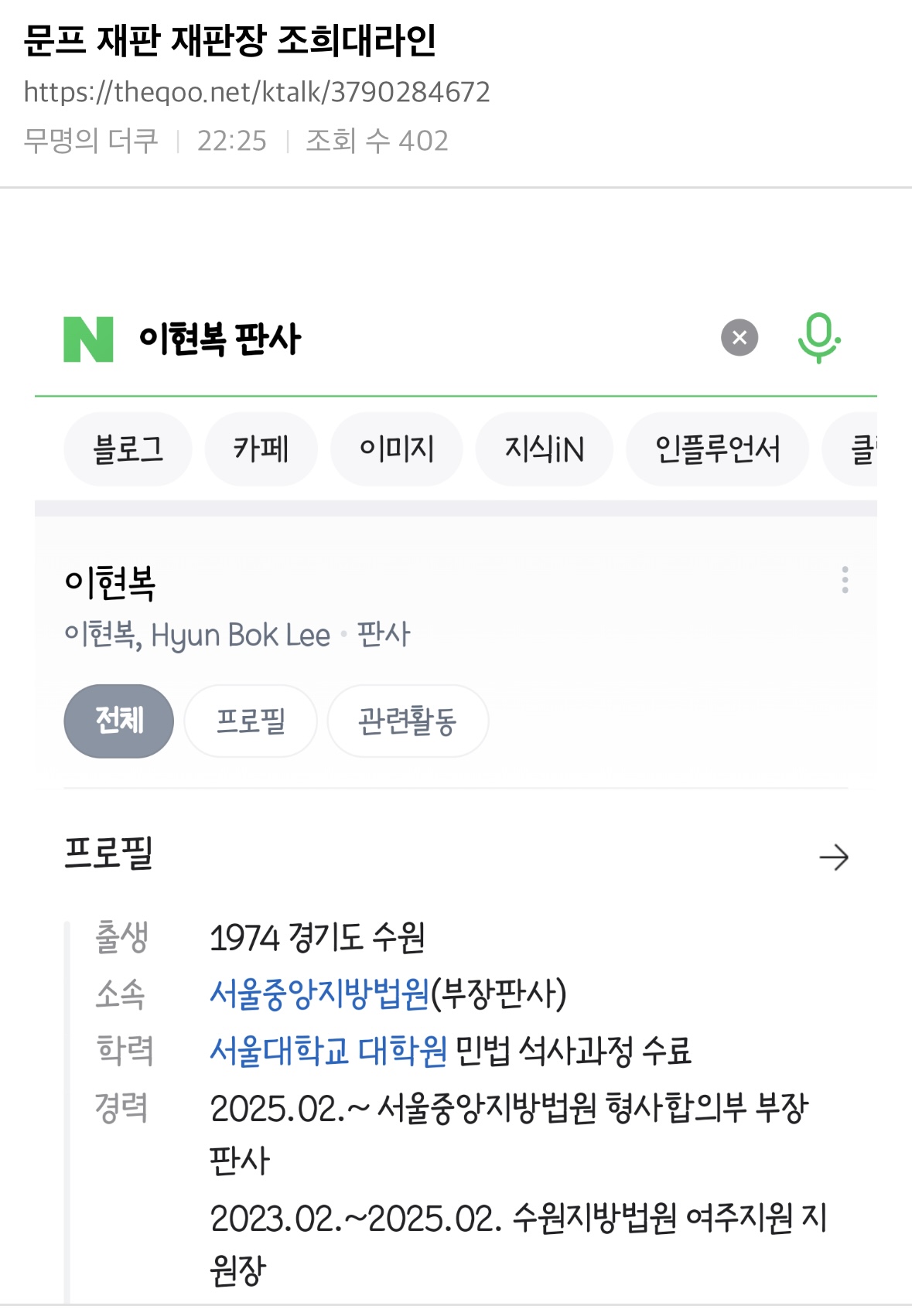Screen dimensions: 912x1316
Task: Open the 서울대학교 대학원 link
Action: [x=328, y=1051]
